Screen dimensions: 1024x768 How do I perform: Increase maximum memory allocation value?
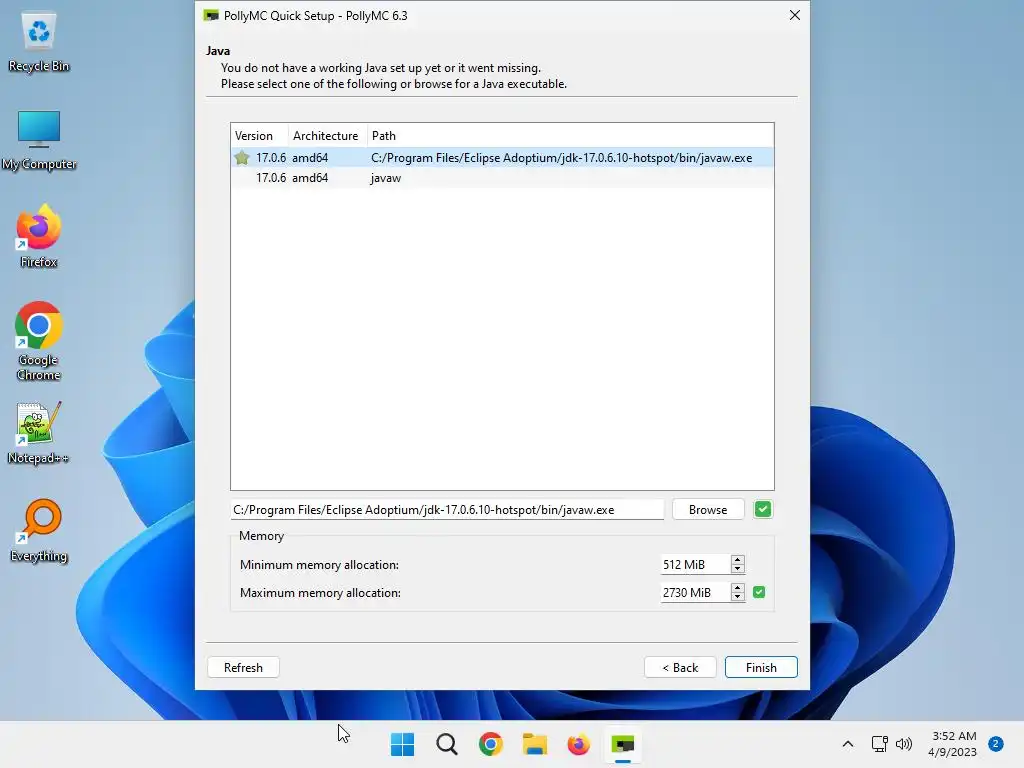[738, 588]
